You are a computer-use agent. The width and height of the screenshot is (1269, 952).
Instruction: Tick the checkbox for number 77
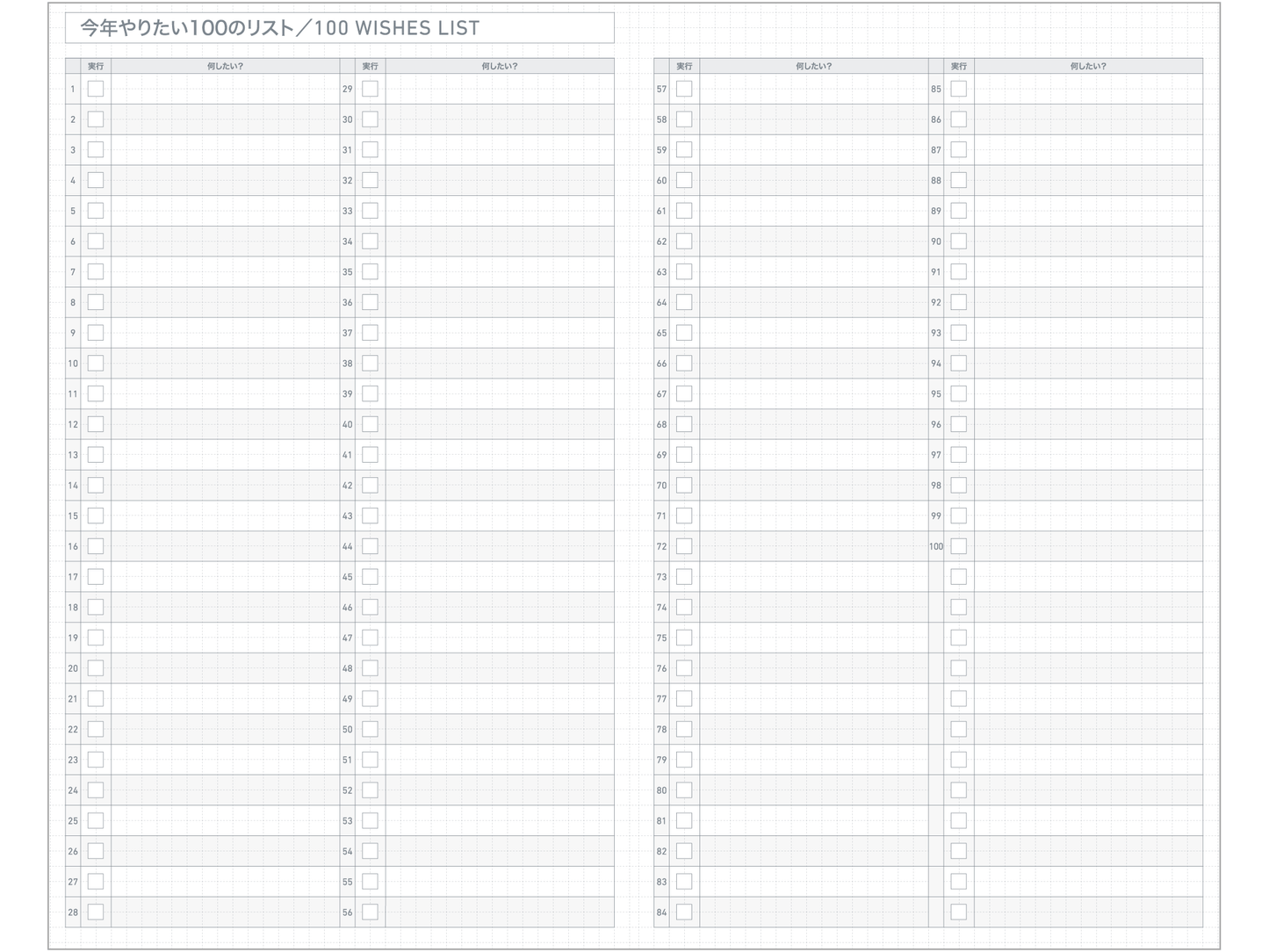pyautogui.click(x=684, y=698)
